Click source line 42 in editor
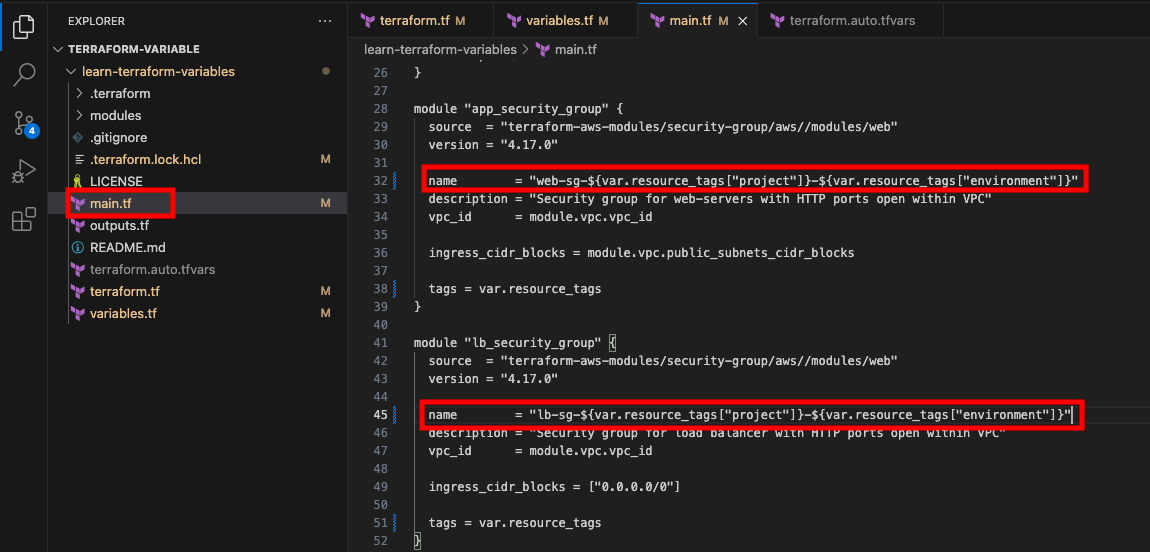The height and width of the screenshot is (552, 1150). coord(663,361)
